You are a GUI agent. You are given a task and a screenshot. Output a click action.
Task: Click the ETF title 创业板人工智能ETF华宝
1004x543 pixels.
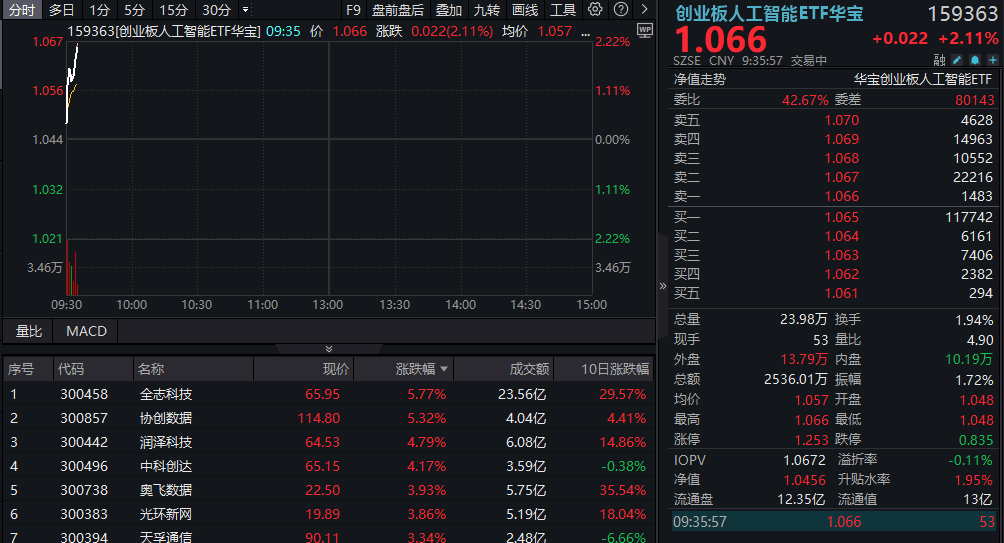tap(769, 13)
